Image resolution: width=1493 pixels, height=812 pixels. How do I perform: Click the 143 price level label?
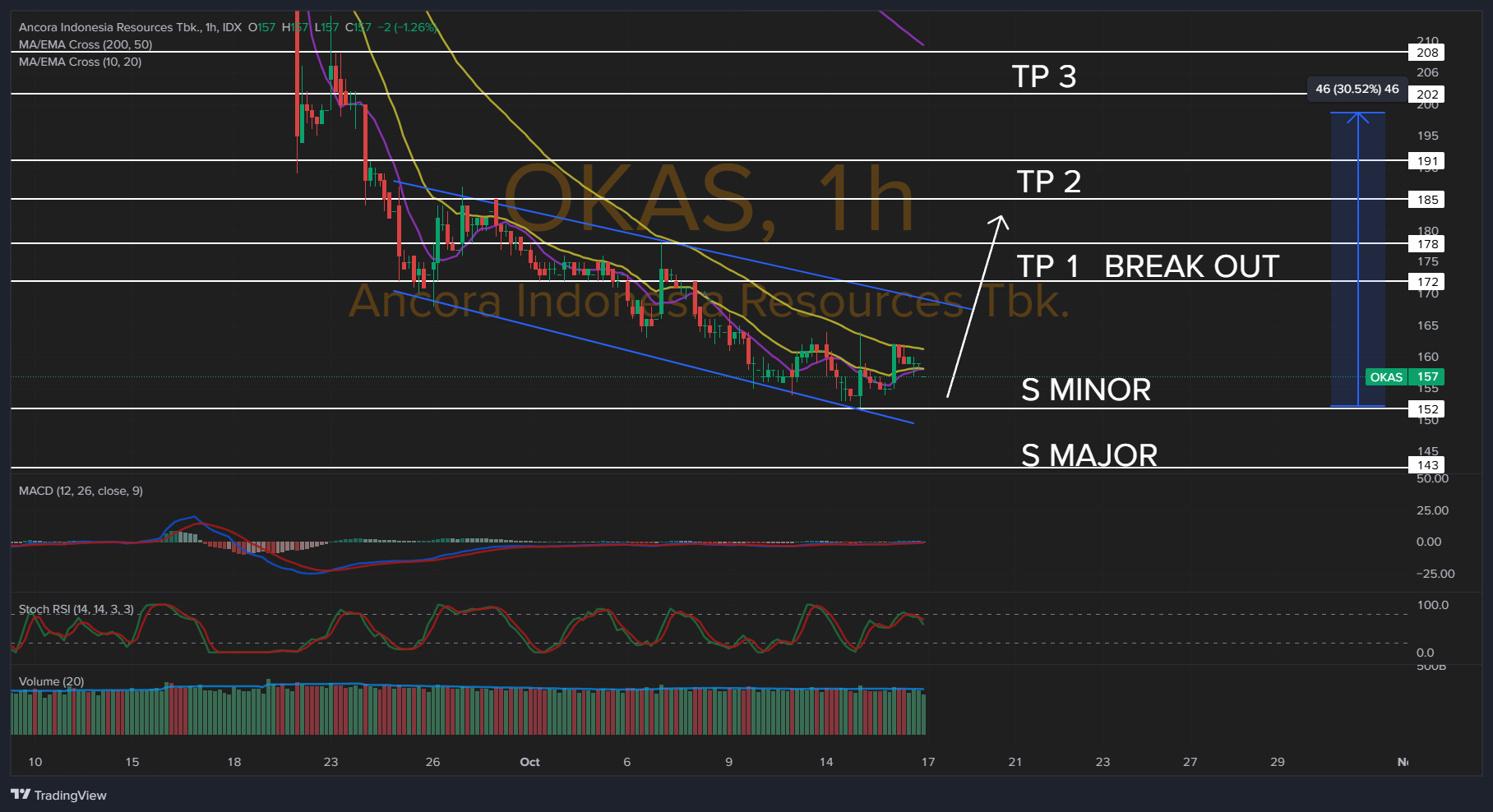tap(1427, 465)
